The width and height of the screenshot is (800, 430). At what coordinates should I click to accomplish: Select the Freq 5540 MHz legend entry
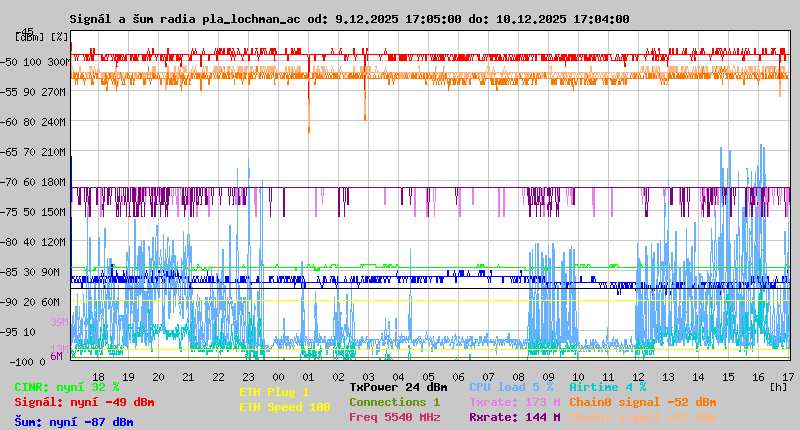click(x=394, y=417)
